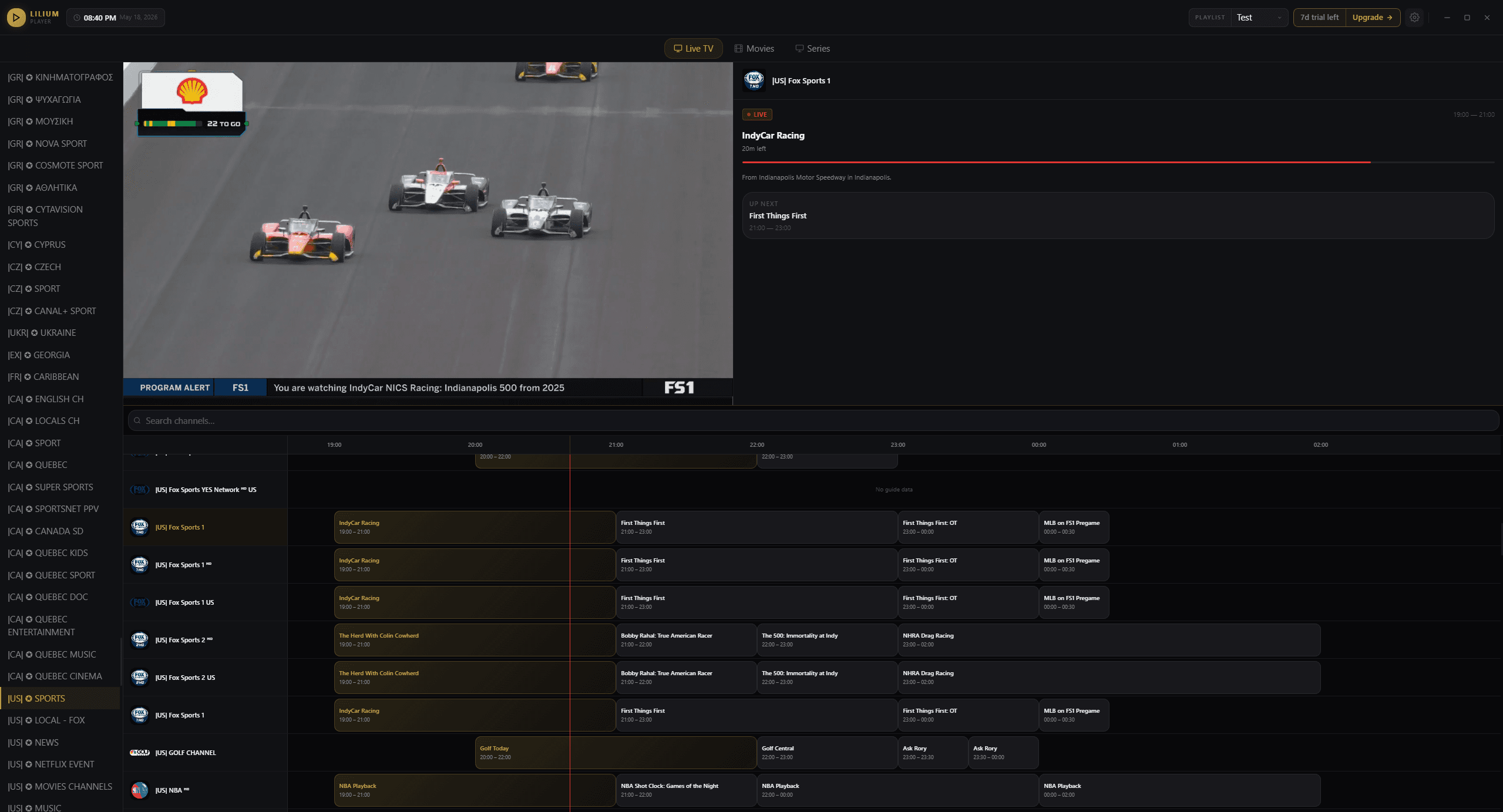The width and height of the screenshot is (1503, 812).
Task: Click the Golf Channel logo icon
Action: tap(140, 753)
